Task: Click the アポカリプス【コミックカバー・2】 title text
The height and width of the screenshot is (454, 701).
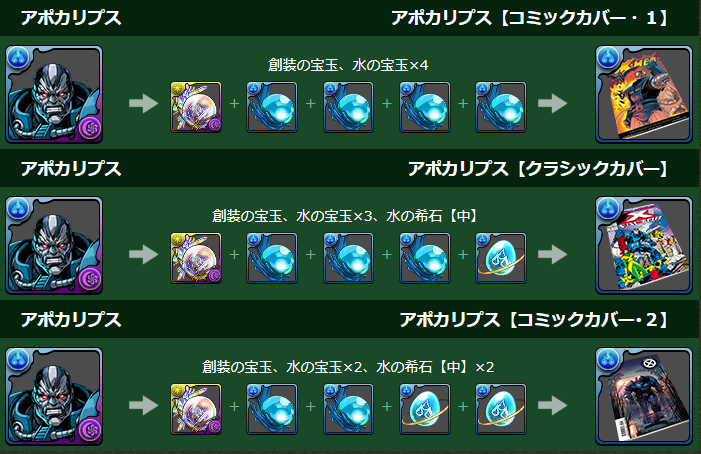Action: click(534, 320)
